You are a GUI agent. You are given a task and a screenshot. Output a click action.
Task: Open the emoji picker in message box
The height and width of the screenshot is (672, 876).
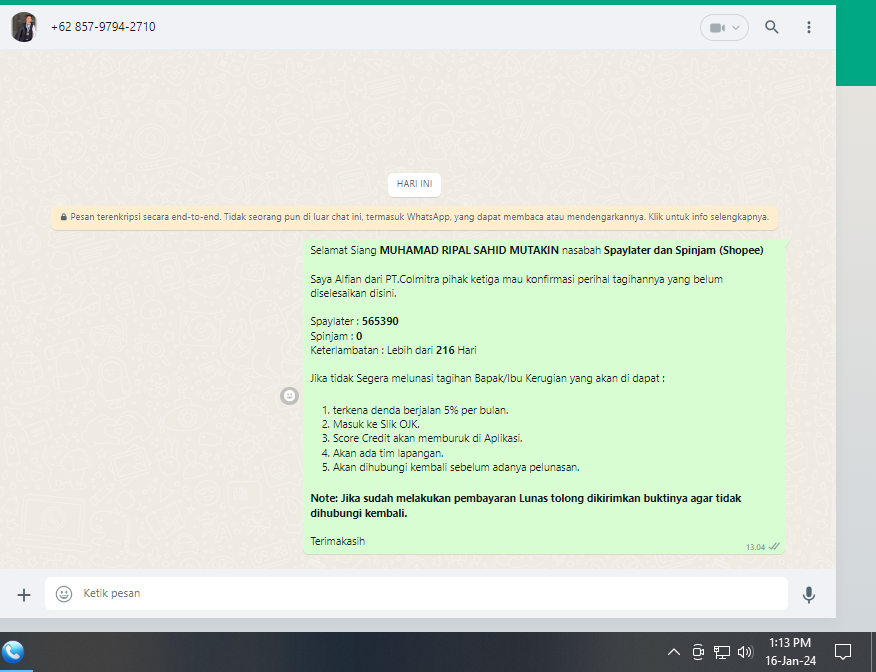pos(64,594)
